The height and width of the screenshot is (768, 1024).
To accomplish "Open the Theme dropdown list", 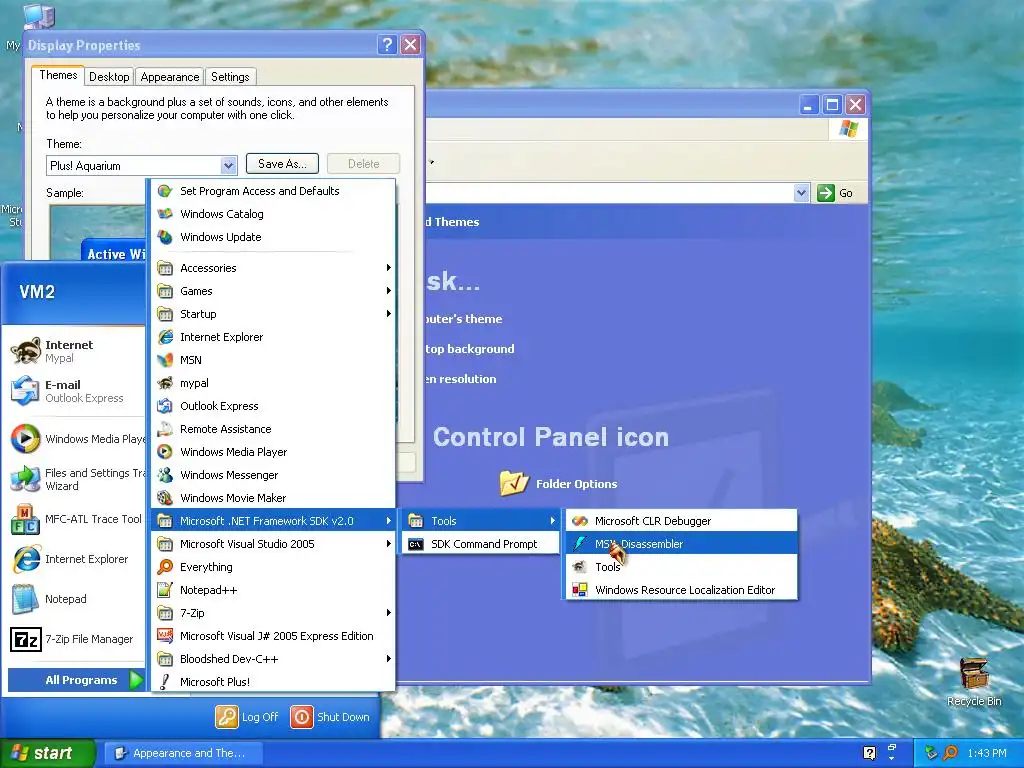I will [x=228, y=165].
